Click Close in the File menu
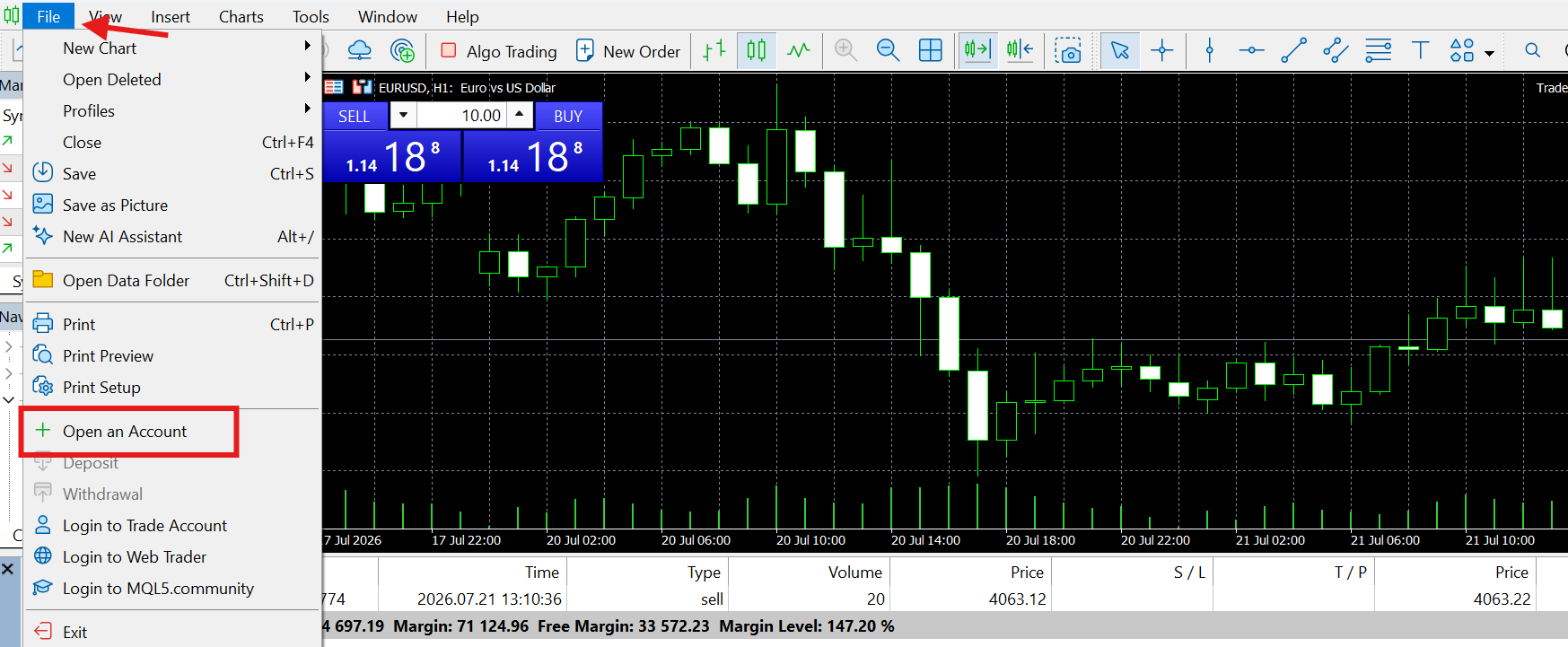Screen dimensions: 1568x647 click(x=172, y=142)
